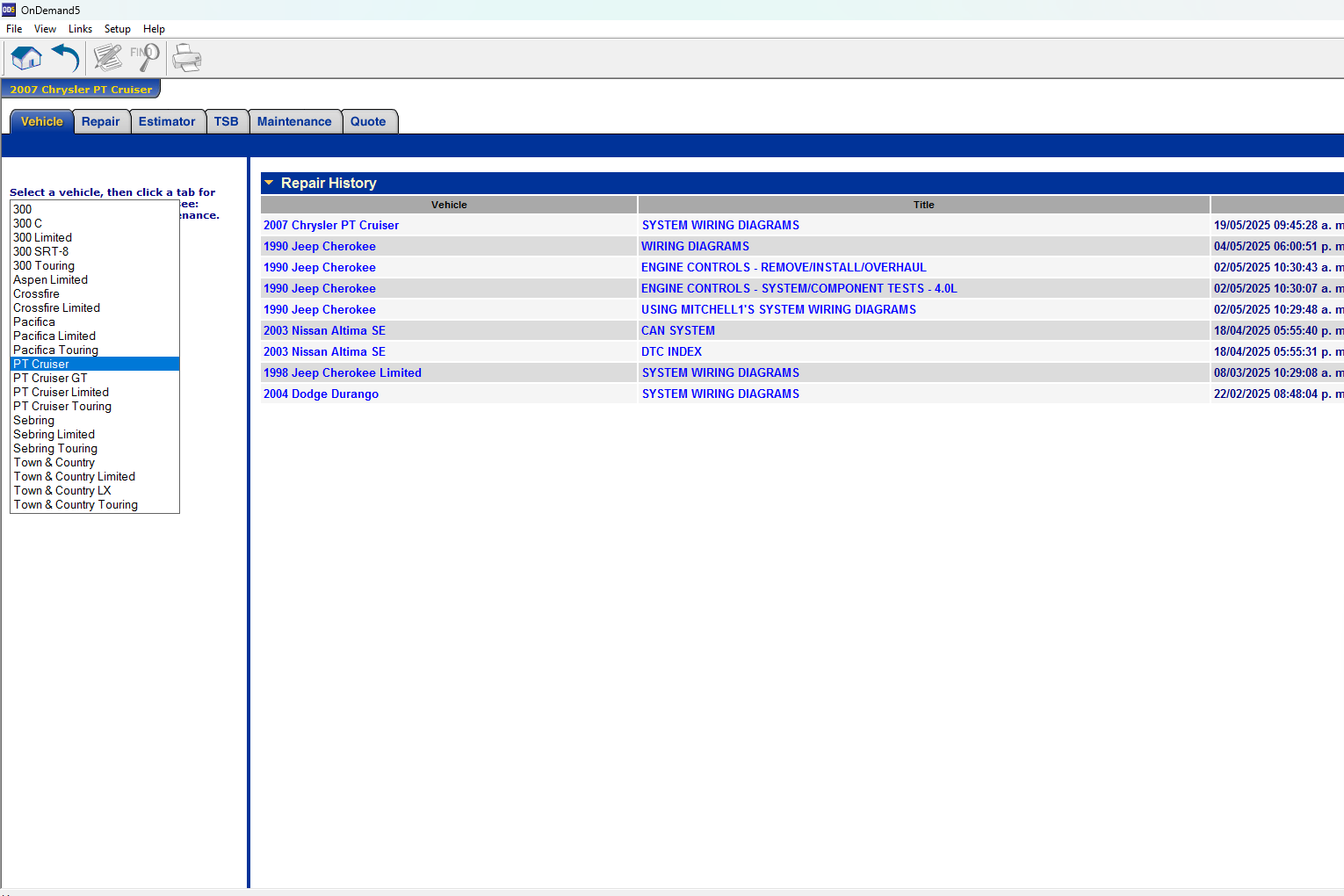Open the Setup menu
This screenshot has width=1344, height=896.
pos(117,29)
